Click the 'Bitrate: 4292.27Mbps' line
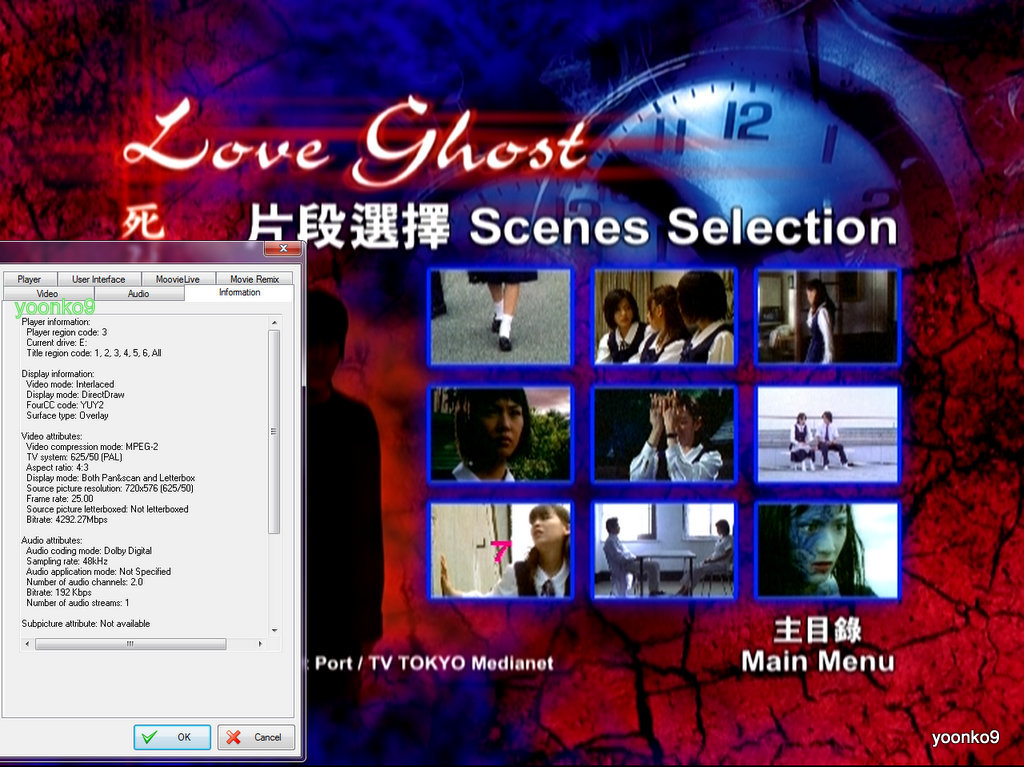 67,519
